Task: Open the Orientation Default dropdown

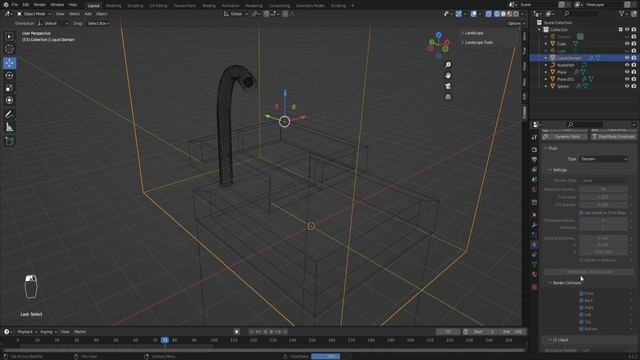Action: [x=53, y=24]
